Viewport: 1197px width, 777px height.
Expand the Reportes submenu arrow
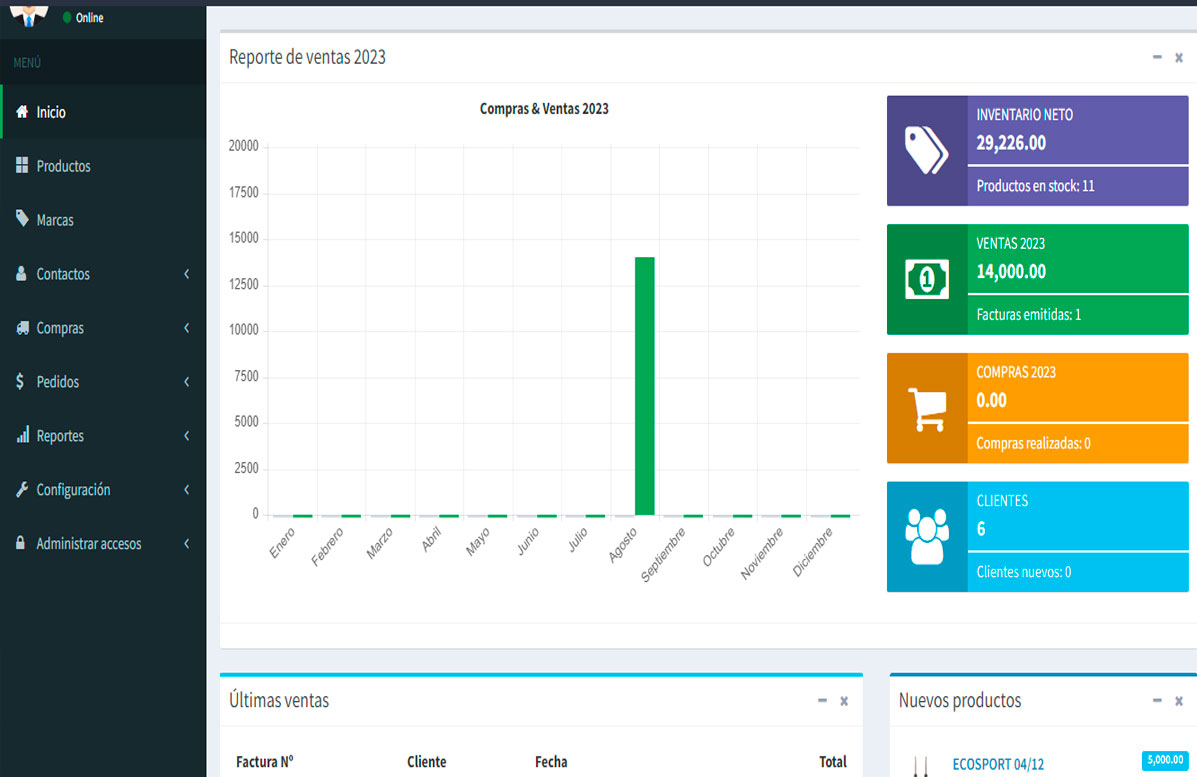[187, 436]
